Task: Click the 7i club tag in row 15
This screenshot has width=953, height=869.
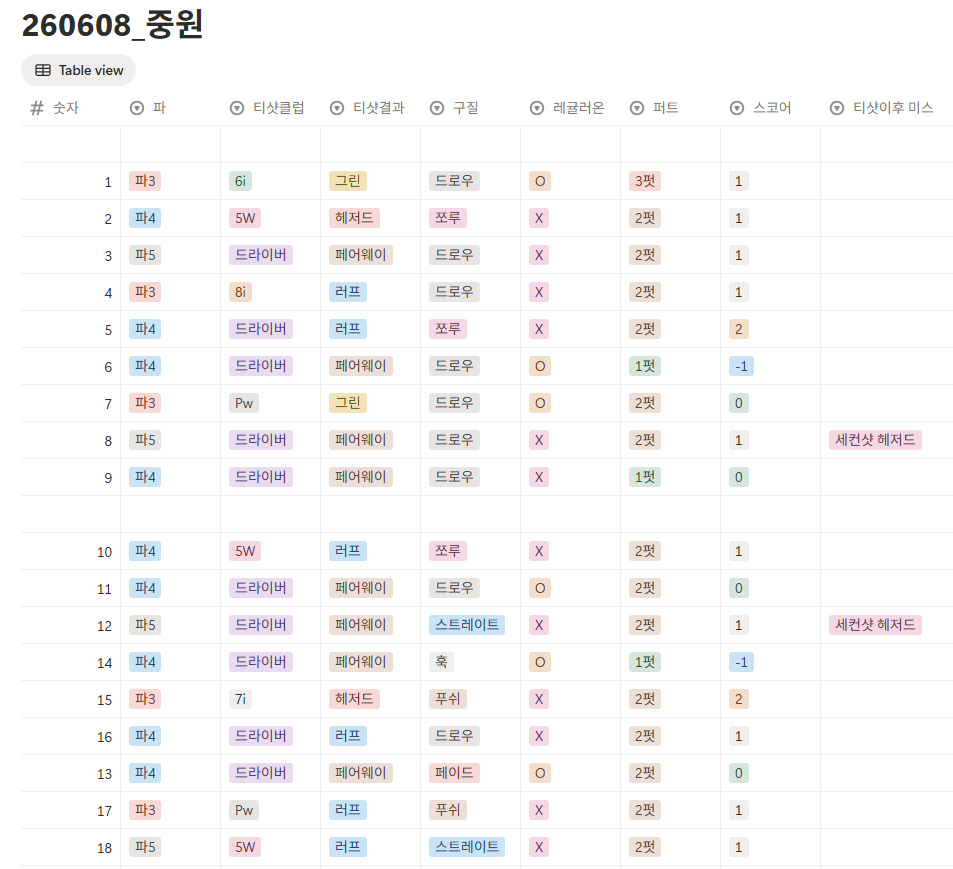Action: point(240,699)
